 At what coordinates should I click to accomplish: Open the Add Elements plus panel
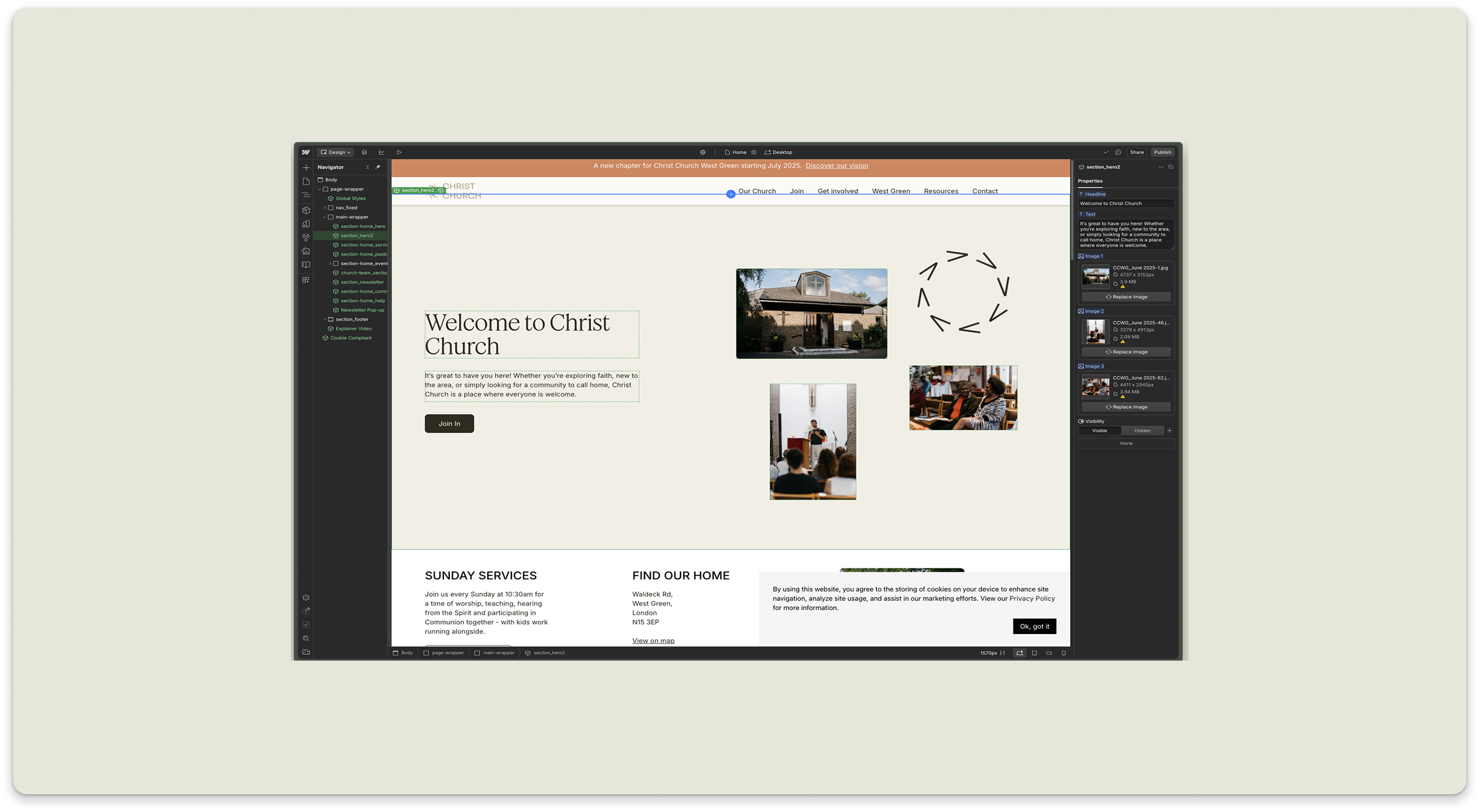tap(306, 167)
